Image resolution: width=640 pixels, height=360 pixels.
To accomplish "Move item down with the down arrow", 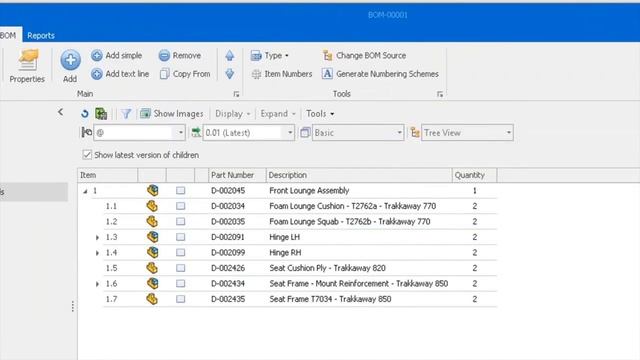I will tap(230, 74).
